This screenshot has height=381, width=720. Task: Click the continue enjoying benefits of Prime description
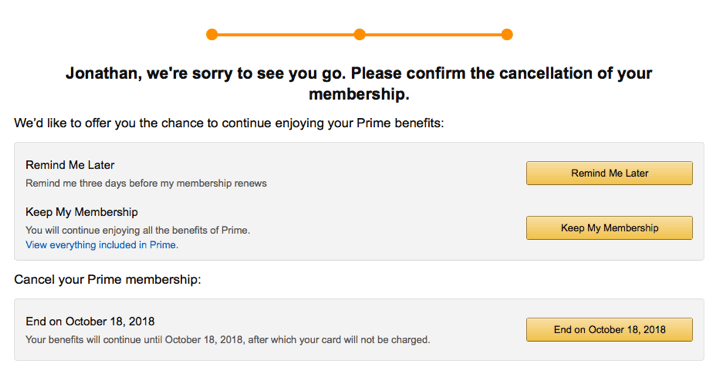tap(138, 230)
